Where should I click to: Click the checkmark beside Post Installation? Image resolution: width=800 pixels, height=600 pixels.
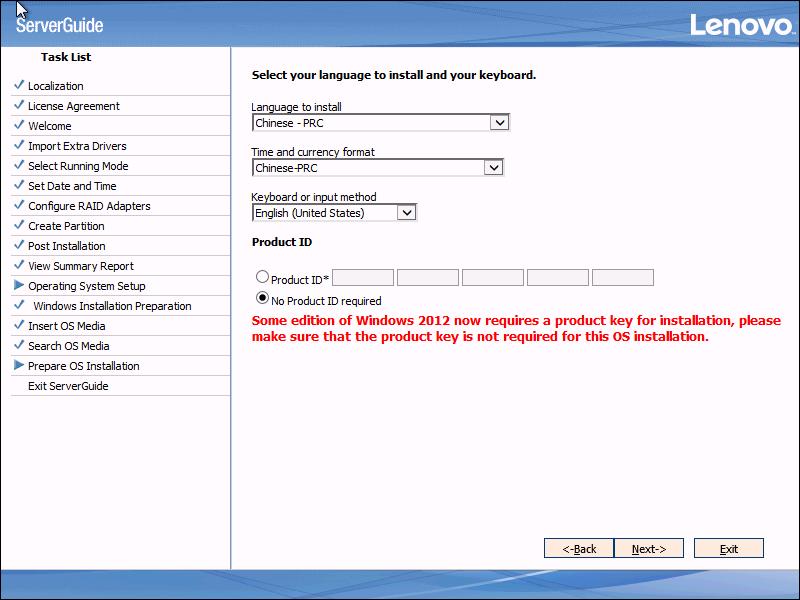pos(19,246)
